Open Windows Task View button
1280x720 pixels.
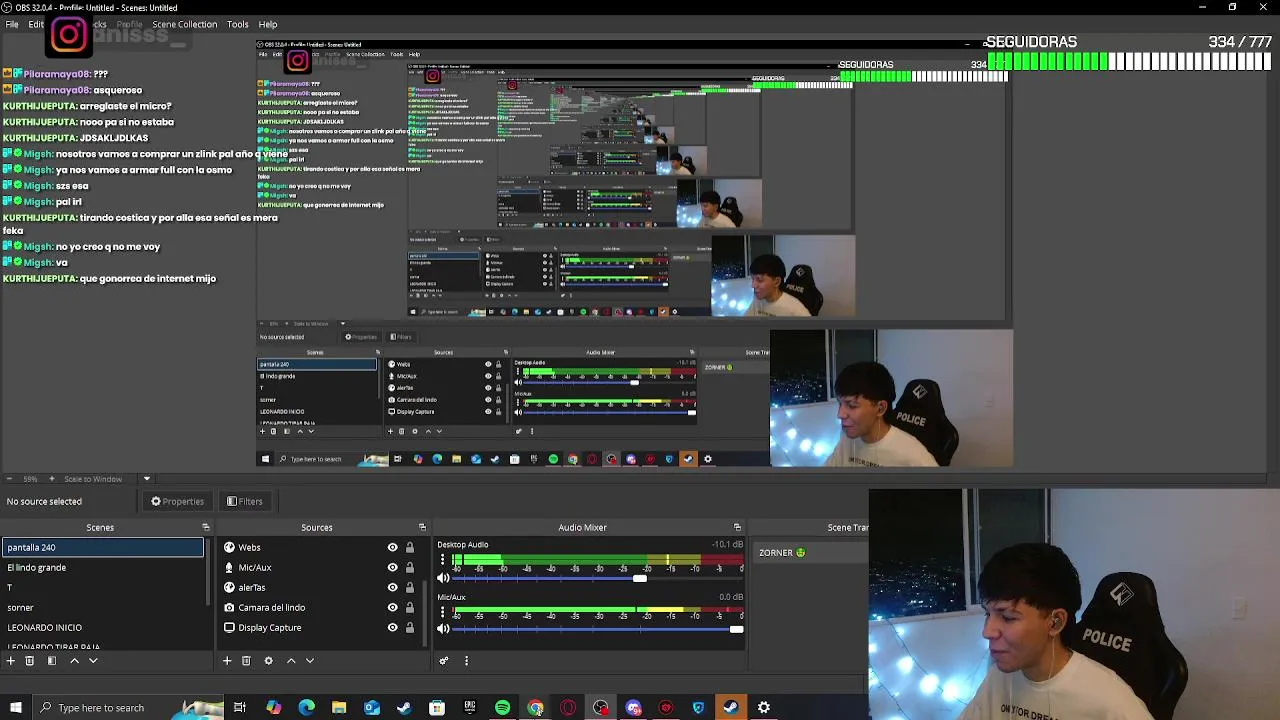[240, 708]
